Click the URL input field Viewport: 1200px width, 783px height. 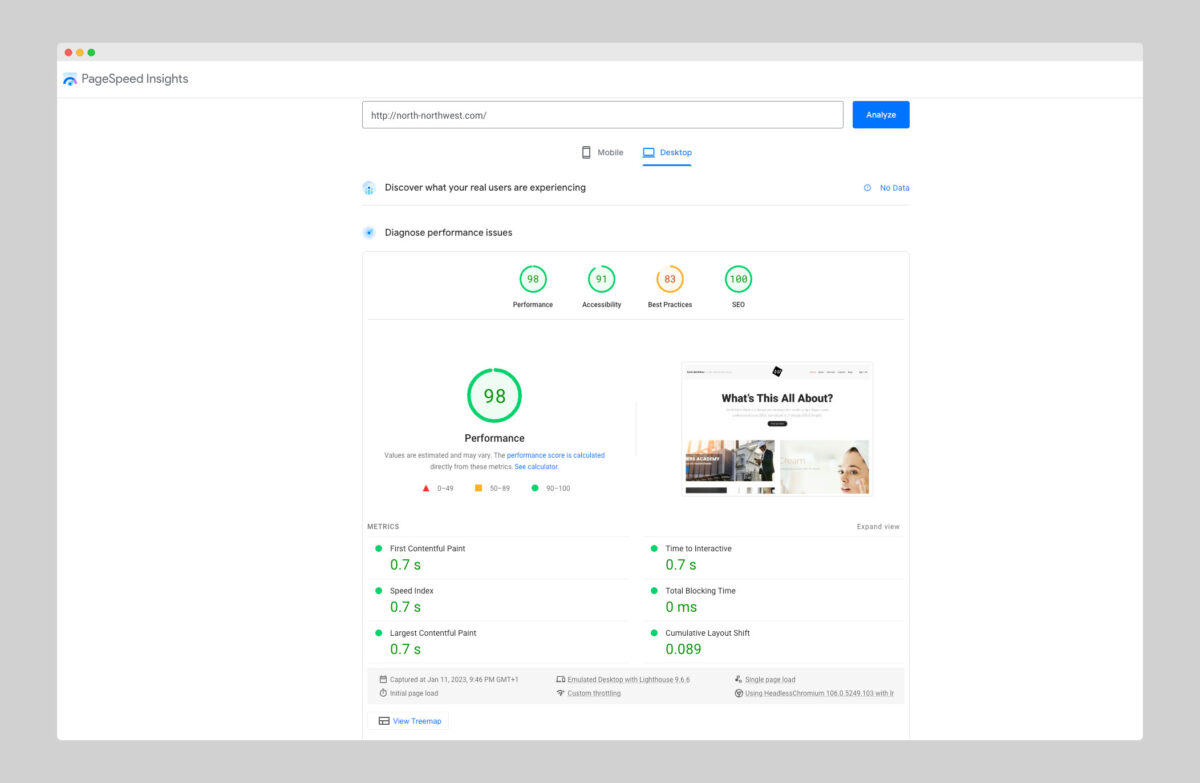point(602,115)
